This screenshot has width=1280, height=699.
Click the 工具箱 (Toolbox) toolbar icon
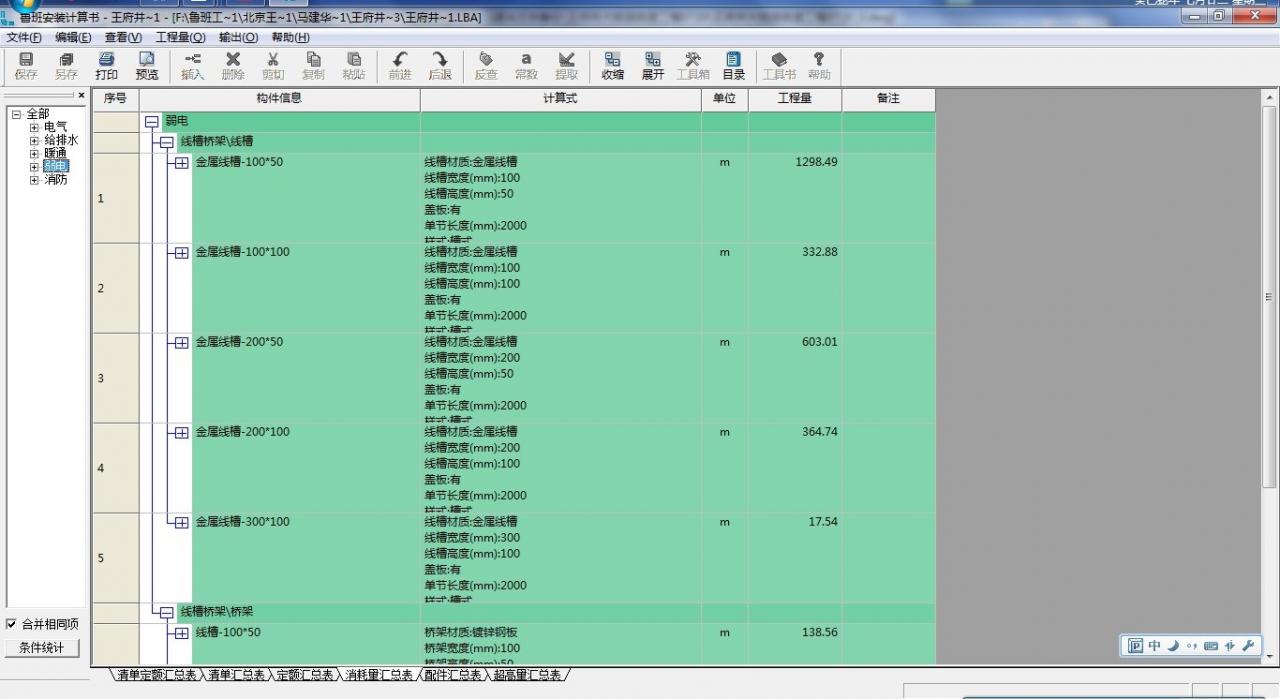tap(693, 66)
